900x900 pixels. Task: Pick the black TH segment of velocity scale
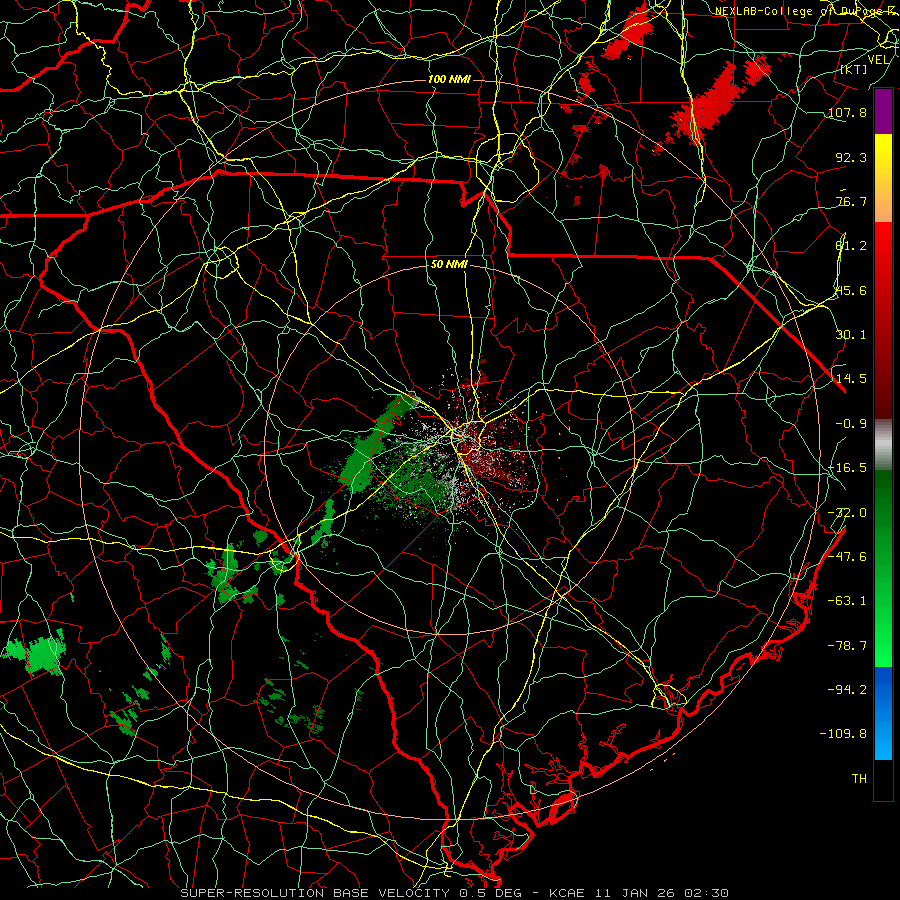883,779
